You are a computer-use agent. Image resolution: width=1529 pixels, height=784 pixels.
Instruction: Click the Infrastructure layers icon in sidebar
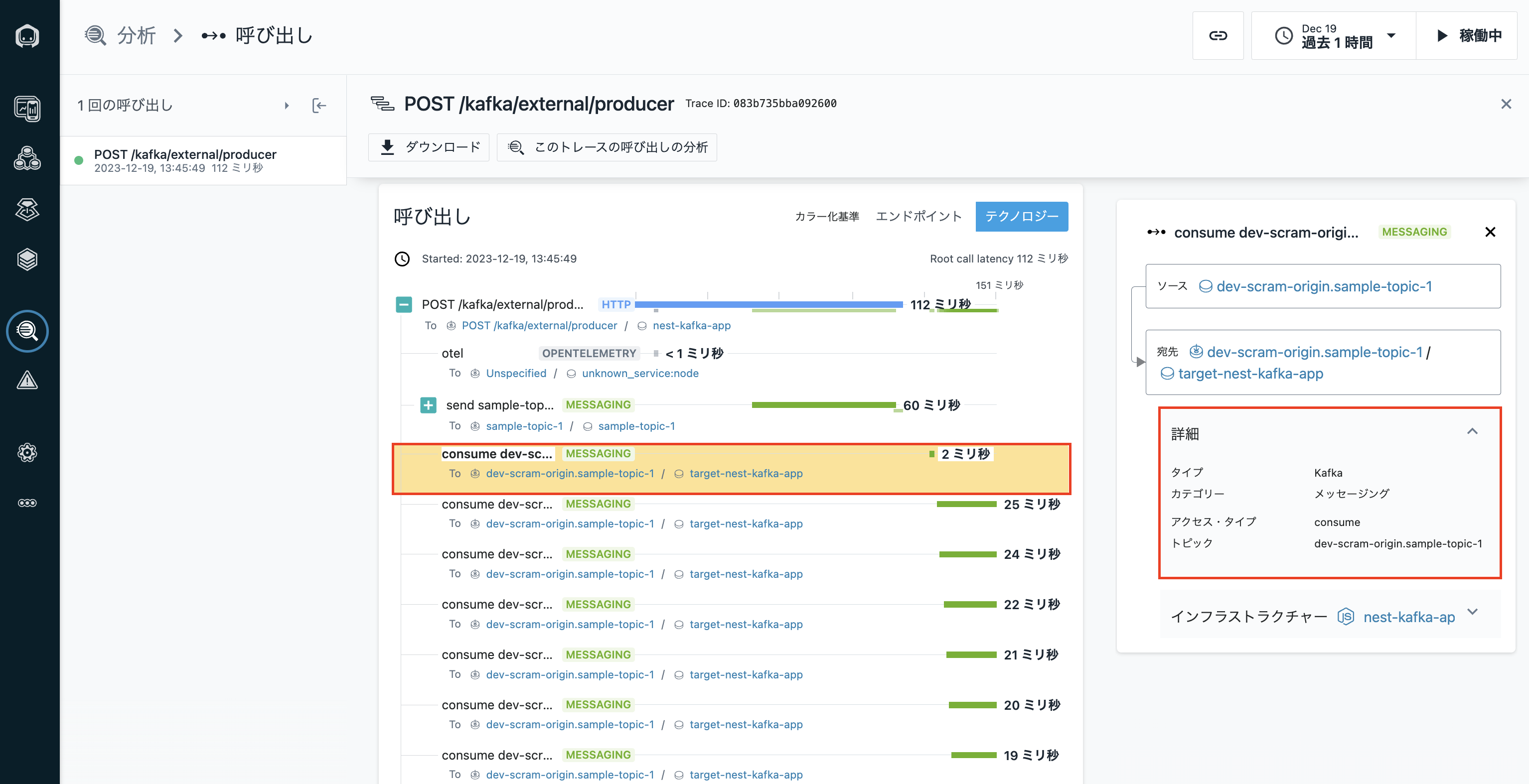click(x=27, y=259)
